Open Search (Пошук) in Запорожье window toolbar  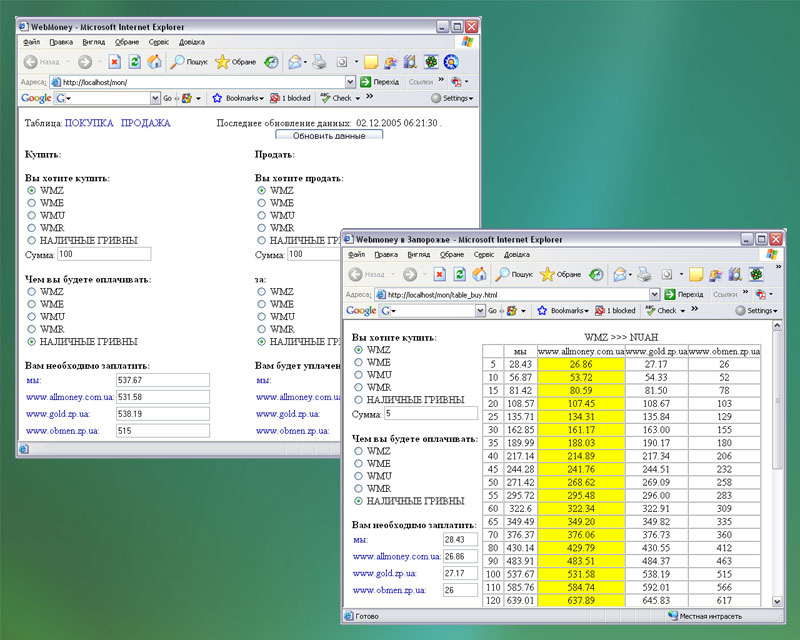tap(514, 275)
